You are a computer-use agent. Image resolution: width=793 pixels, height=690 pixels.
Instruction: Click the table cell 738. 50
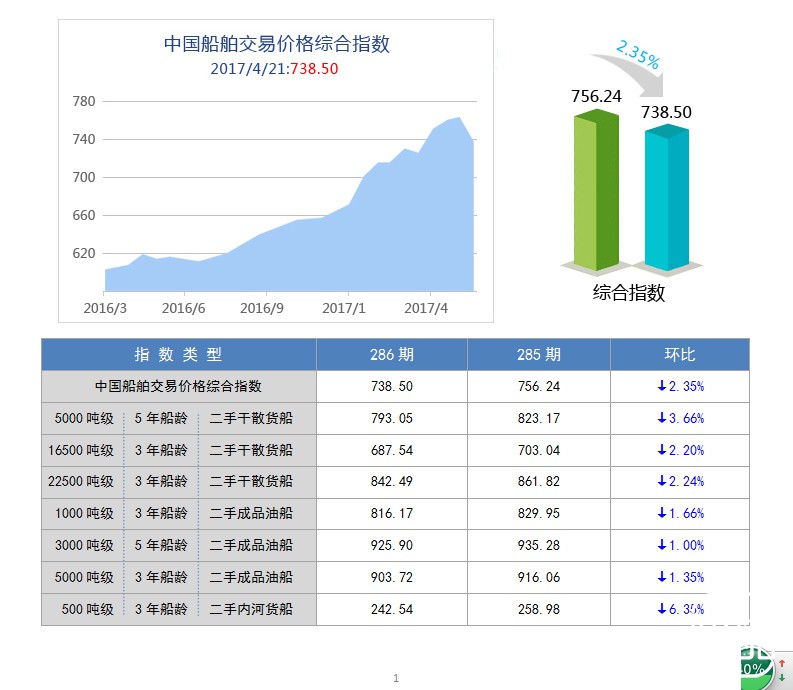(x=392, y=386)
